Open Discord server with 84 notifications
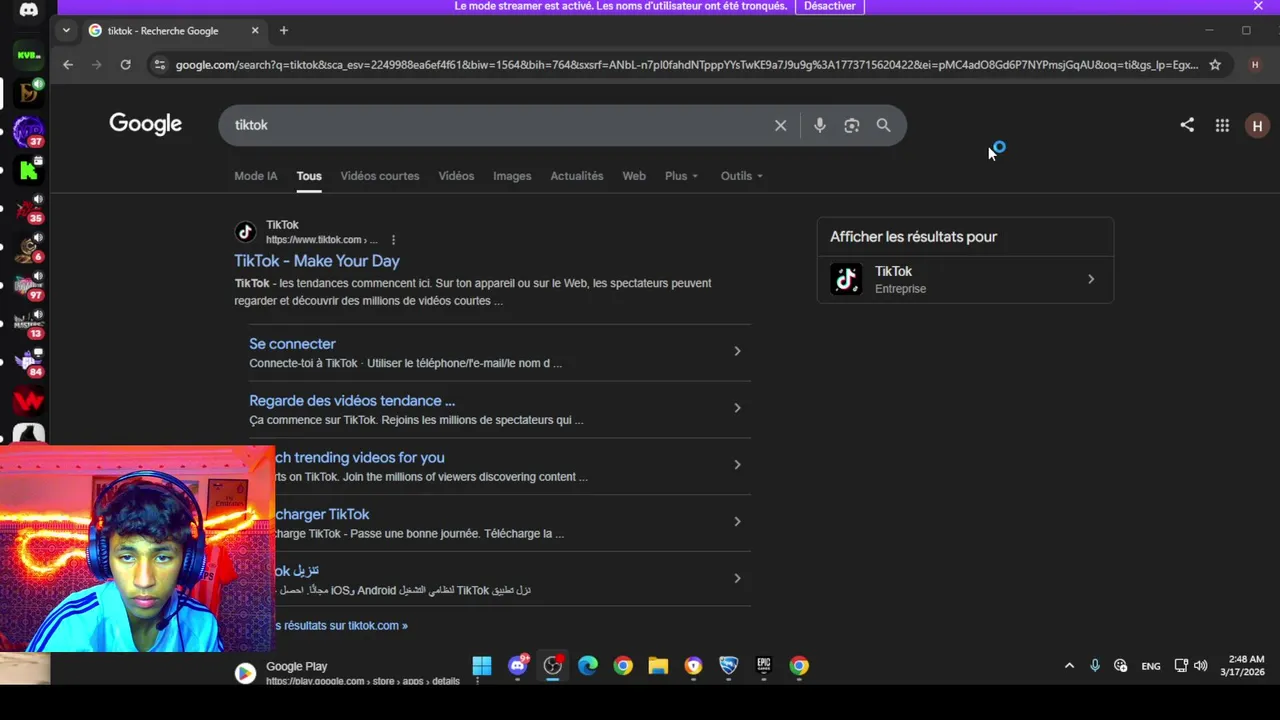Screen dimensions: 1280x720 [x=29, y=364]
